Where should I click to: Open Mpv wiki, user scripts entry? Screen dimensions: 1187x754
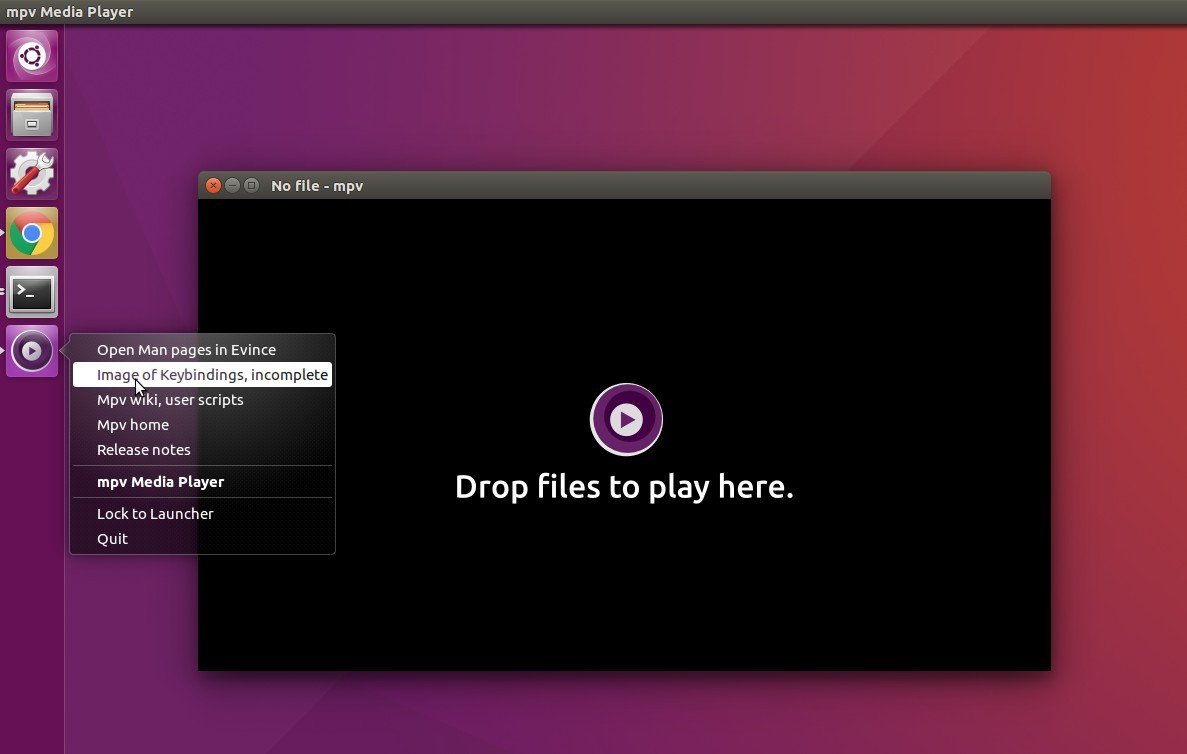point(202,400)
